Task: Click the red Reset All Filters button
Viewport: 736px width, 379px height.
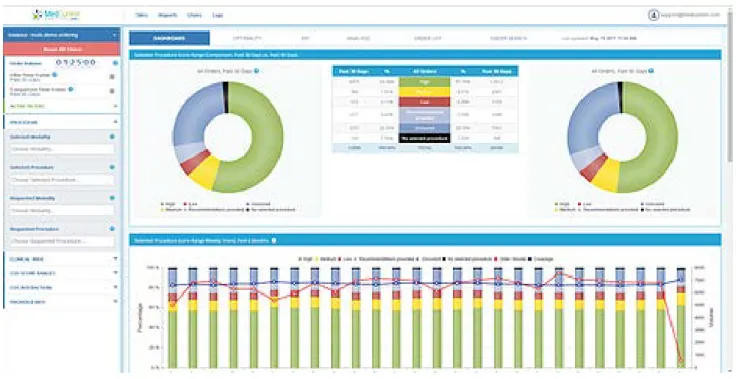Action: coord(62,49)
